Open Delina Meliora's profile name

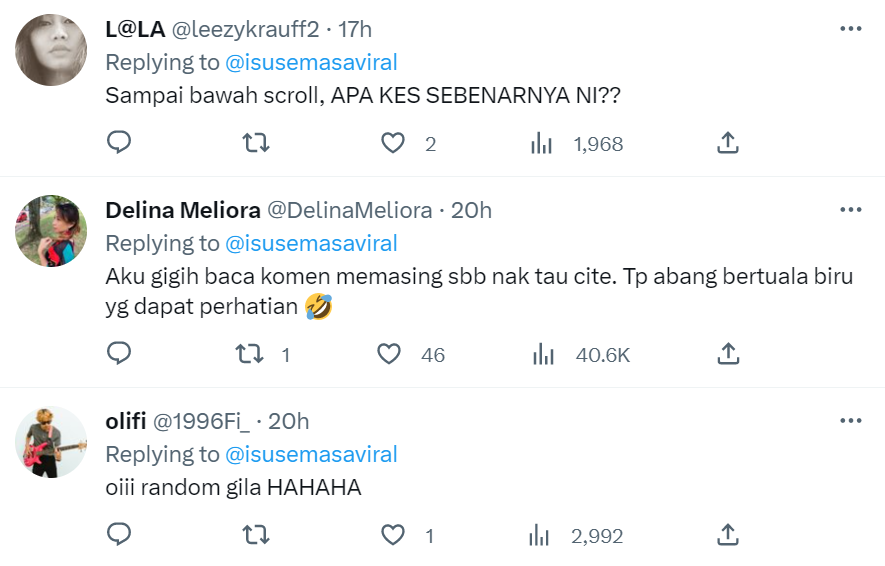point(183,210)
